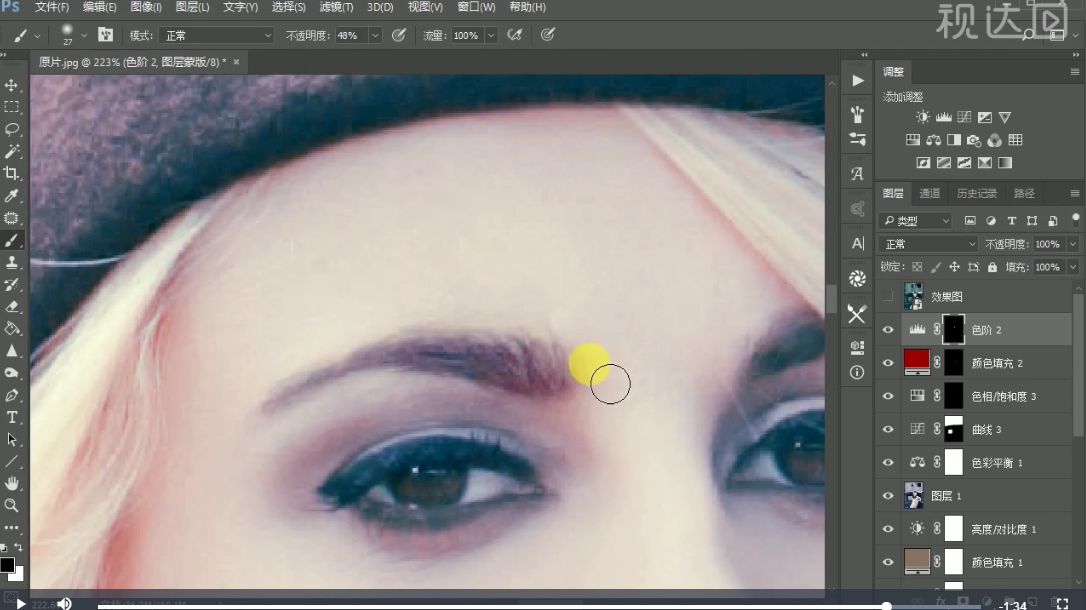Open the 文件(F) menu
The width and height of the screenshot is (1086, 610).
52,7
